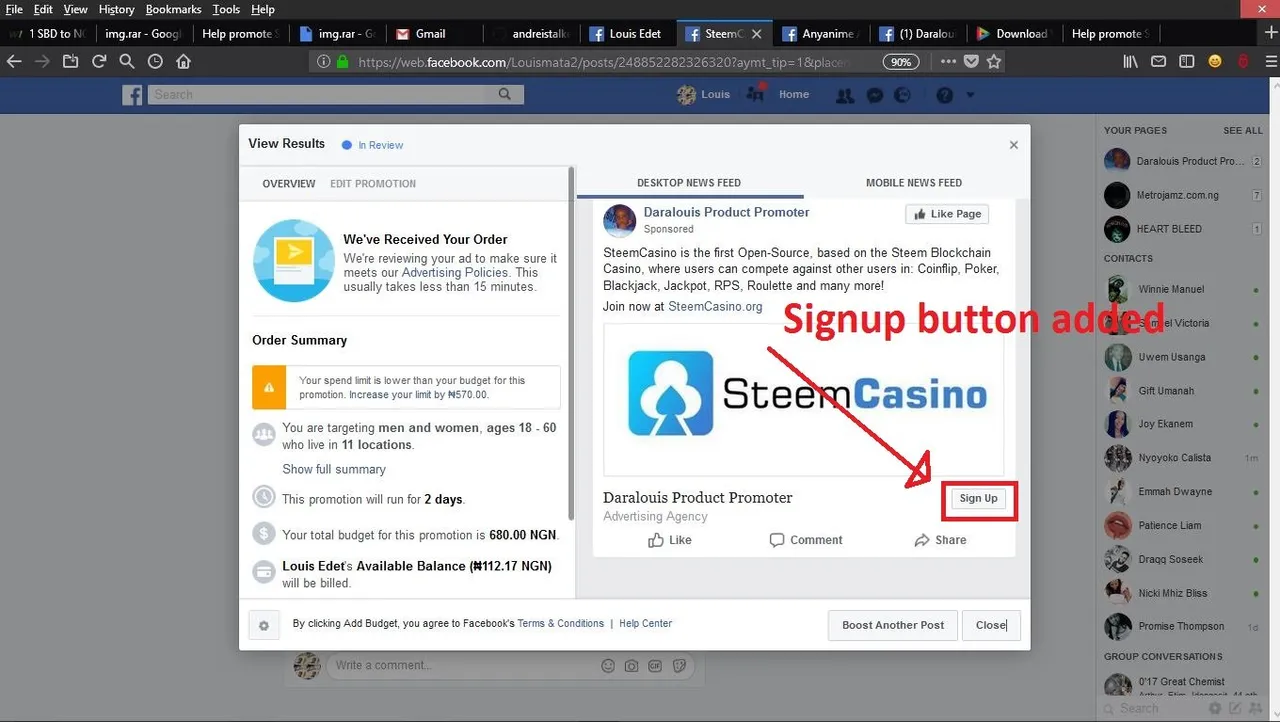Click the camera photo icon in comment box
Viewport: 1280px width, 722px height.
pos(632,665)
